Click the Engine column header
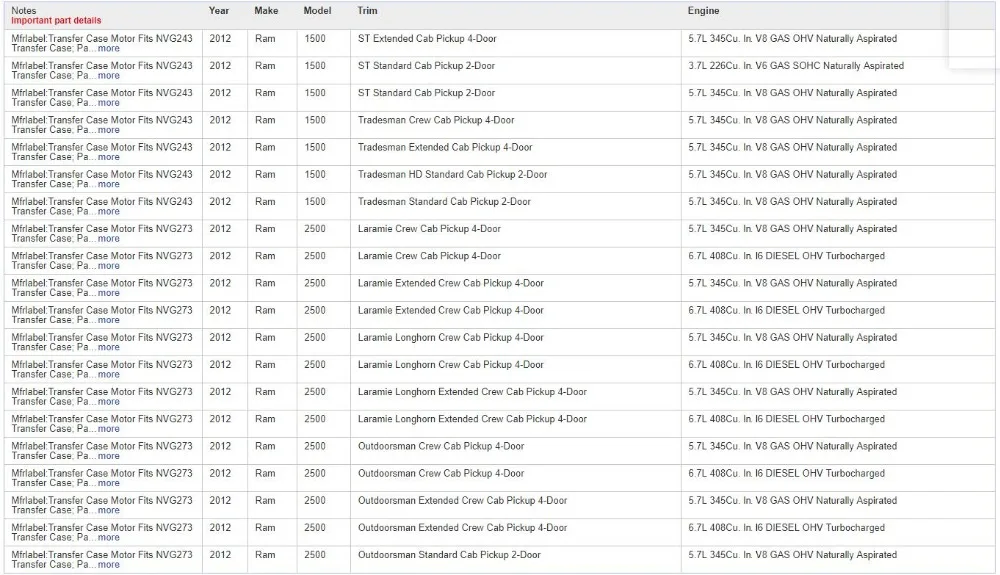The width and height of the screenshot is (1000, 575). click(x=703, y=11)
